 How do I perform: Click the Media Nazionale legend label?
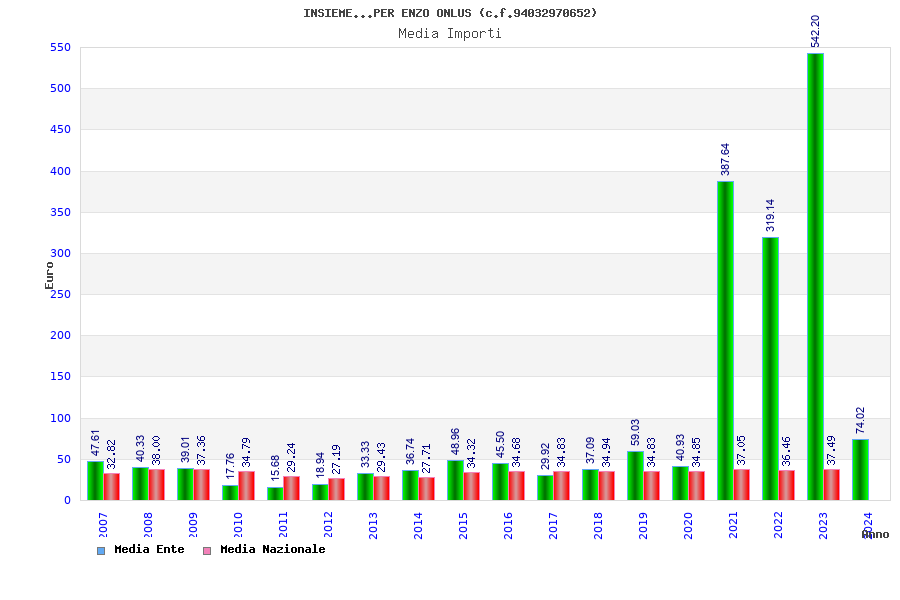pyautogui.click(x=272, y=549)
